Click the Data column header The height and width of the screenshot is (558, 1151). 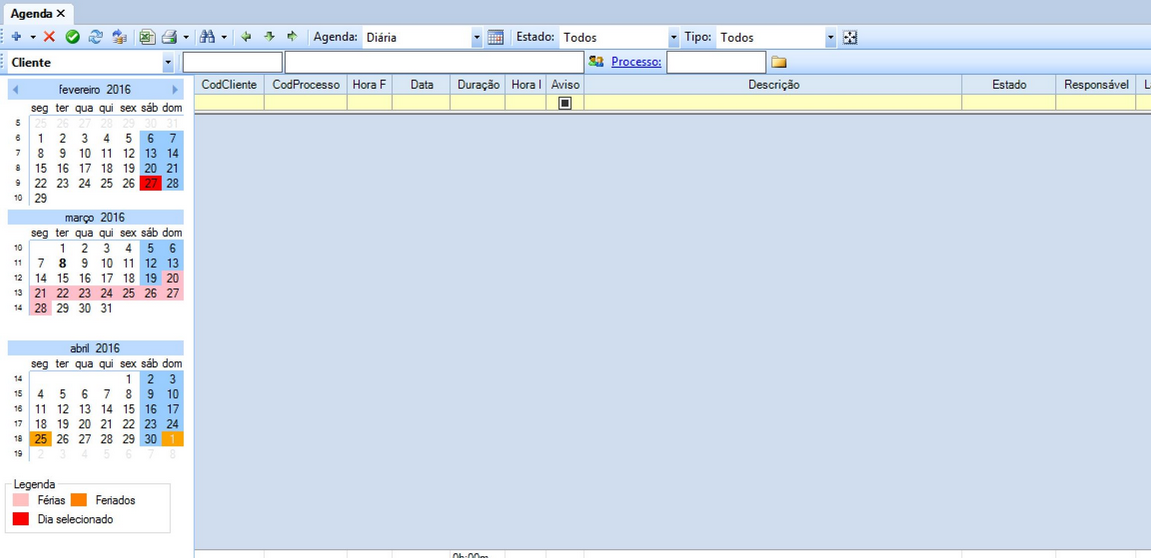pos(421,84)
